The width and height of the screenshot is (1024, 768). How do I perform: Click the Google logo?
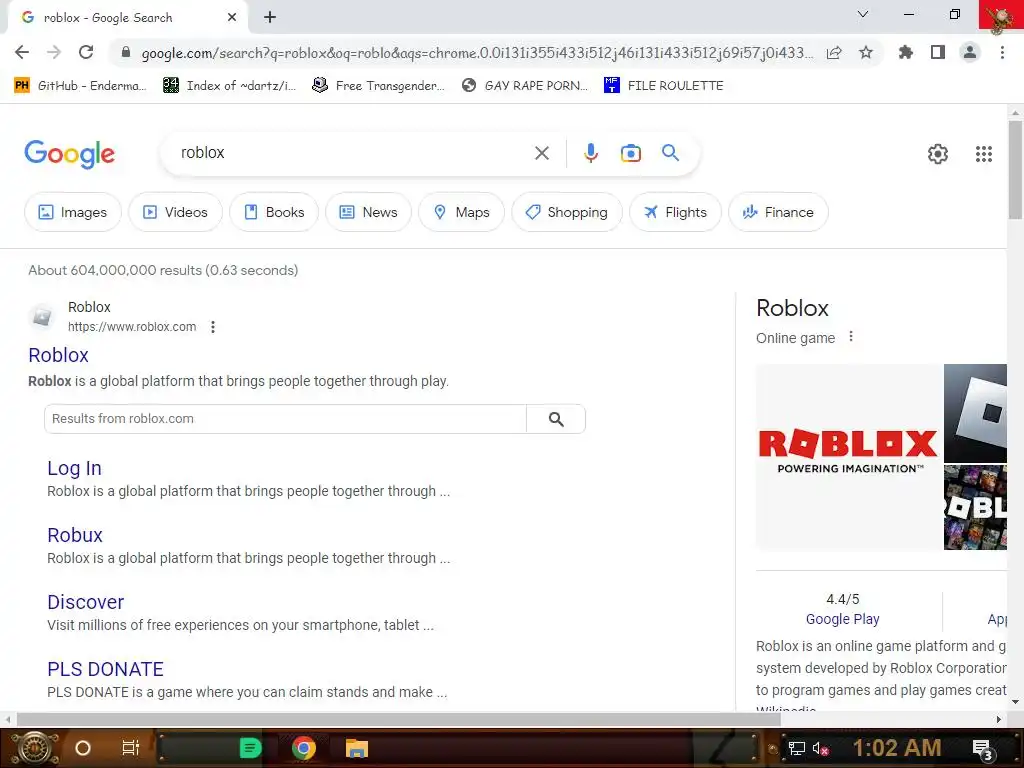(x=69, y=155)
